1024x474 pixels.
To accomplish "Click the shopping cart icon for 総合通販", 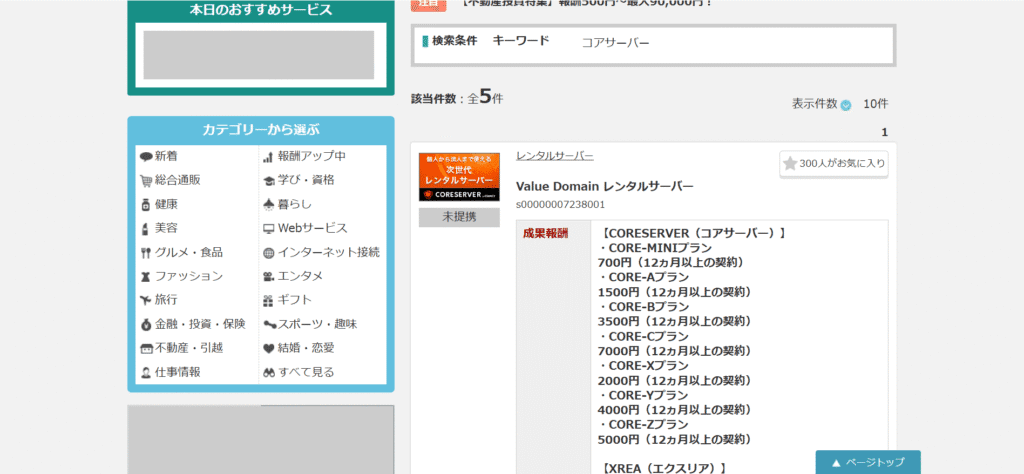I will click(146, 181).
